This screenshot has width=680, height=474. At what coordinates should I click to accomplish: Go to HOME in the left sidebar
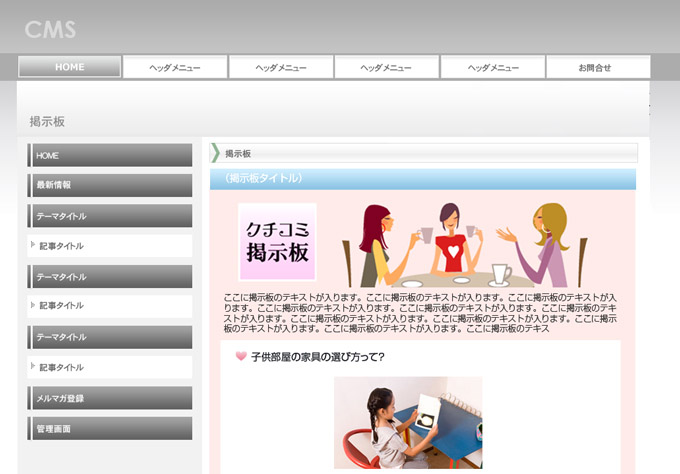click(x=110, y=155)
